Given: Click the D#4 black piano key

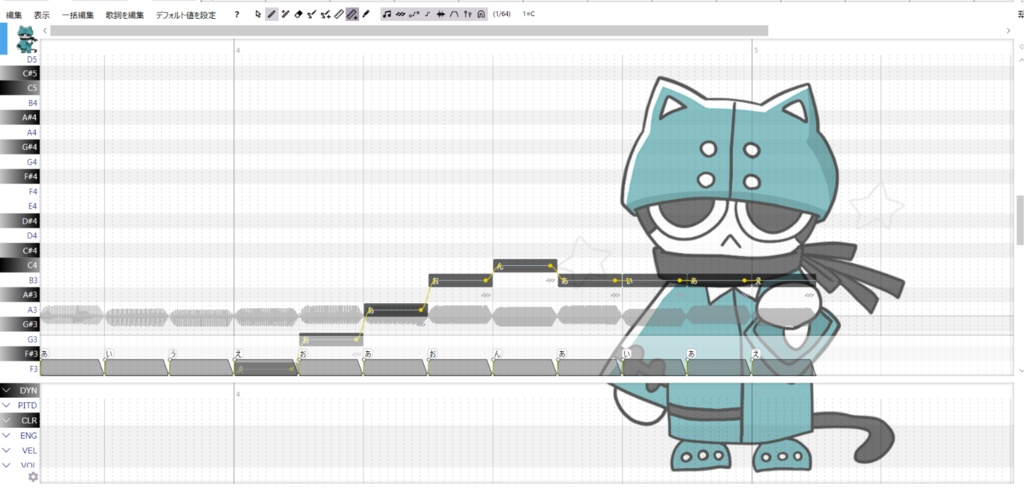Looking at the screenshot, I should [20, 221].
